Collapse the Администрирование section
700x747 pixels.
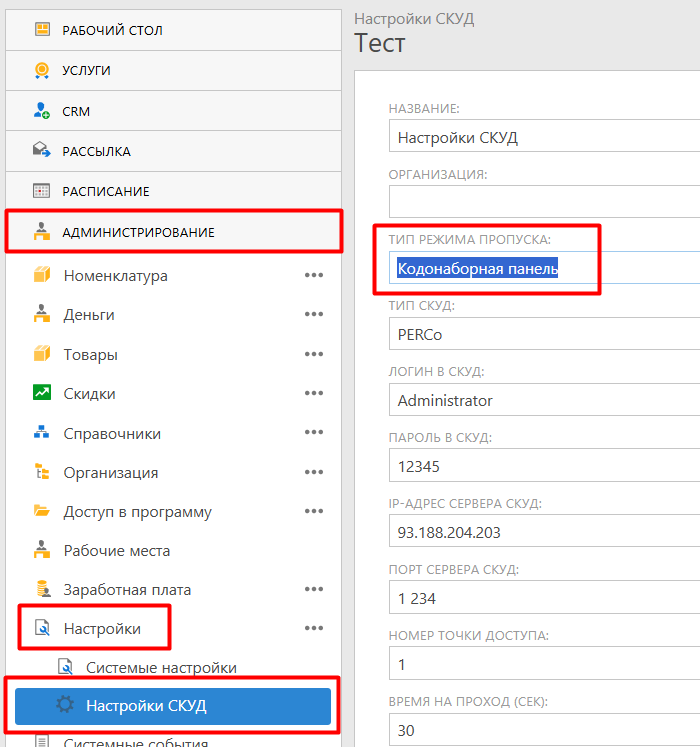[173, 232]
